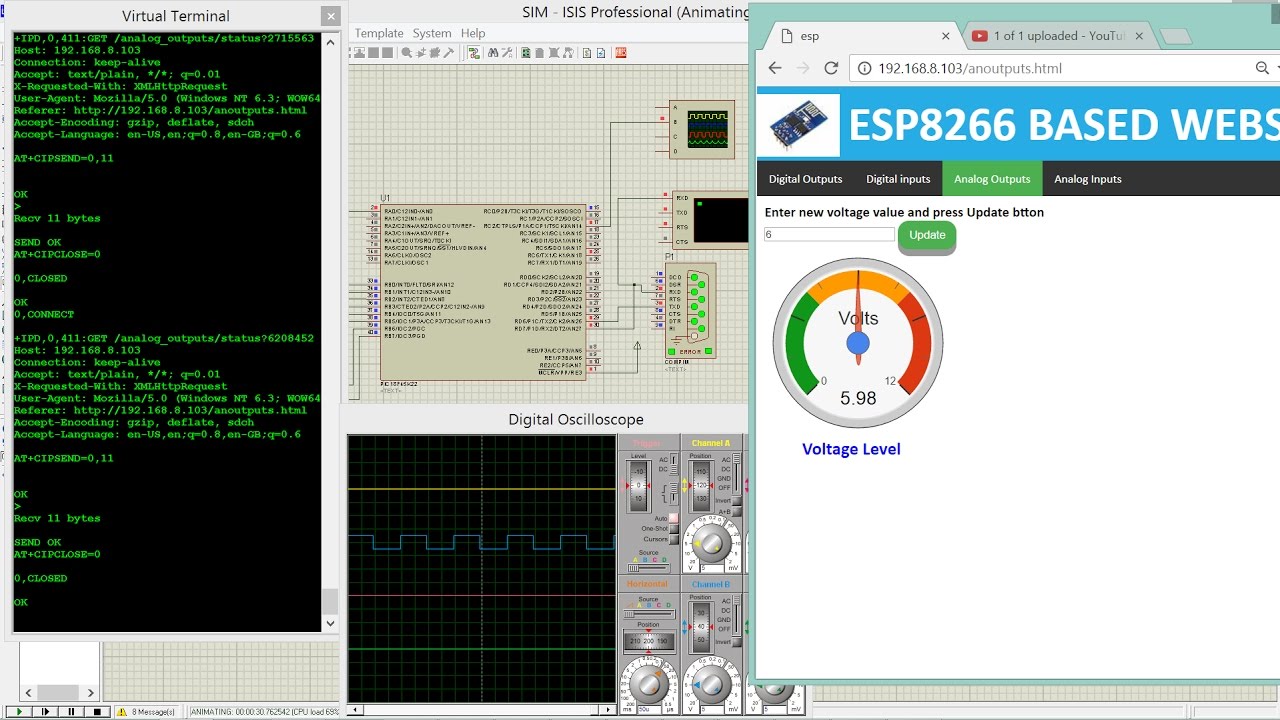Enable Auto trigger on the oscilloscope

(x=674, y=517)
